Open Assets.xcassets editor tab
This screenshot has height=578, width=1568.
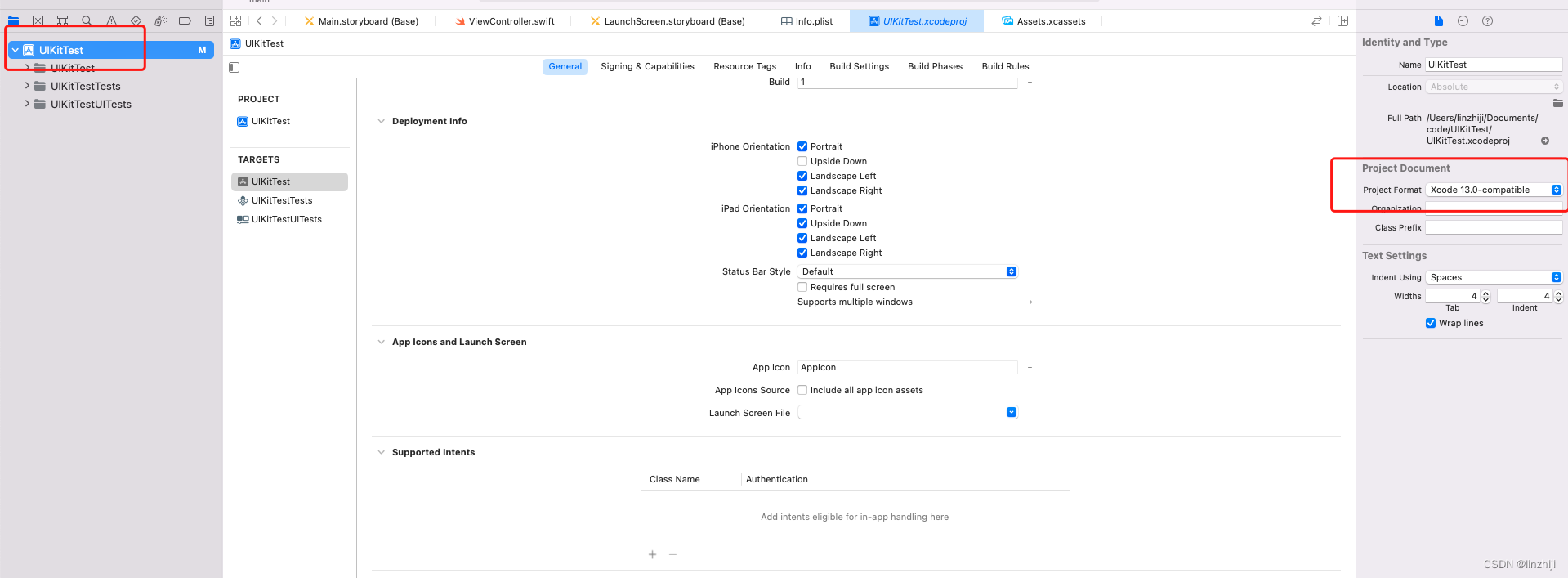pos(1043,21)
